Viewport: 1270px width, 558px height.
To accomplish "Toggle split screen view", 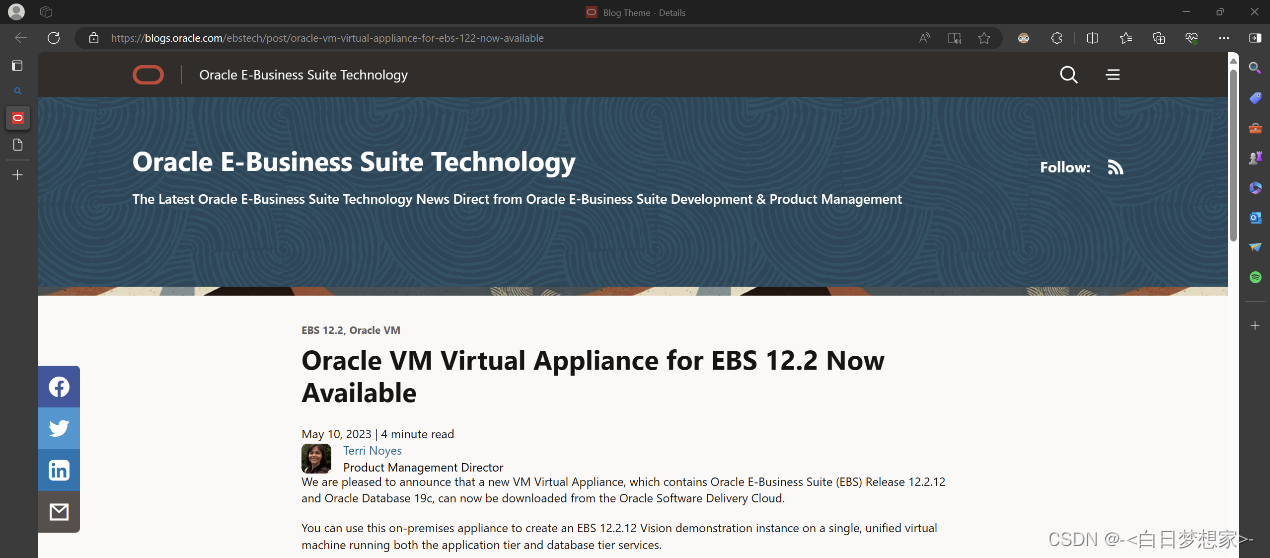I will click(x=1092, y=38).
